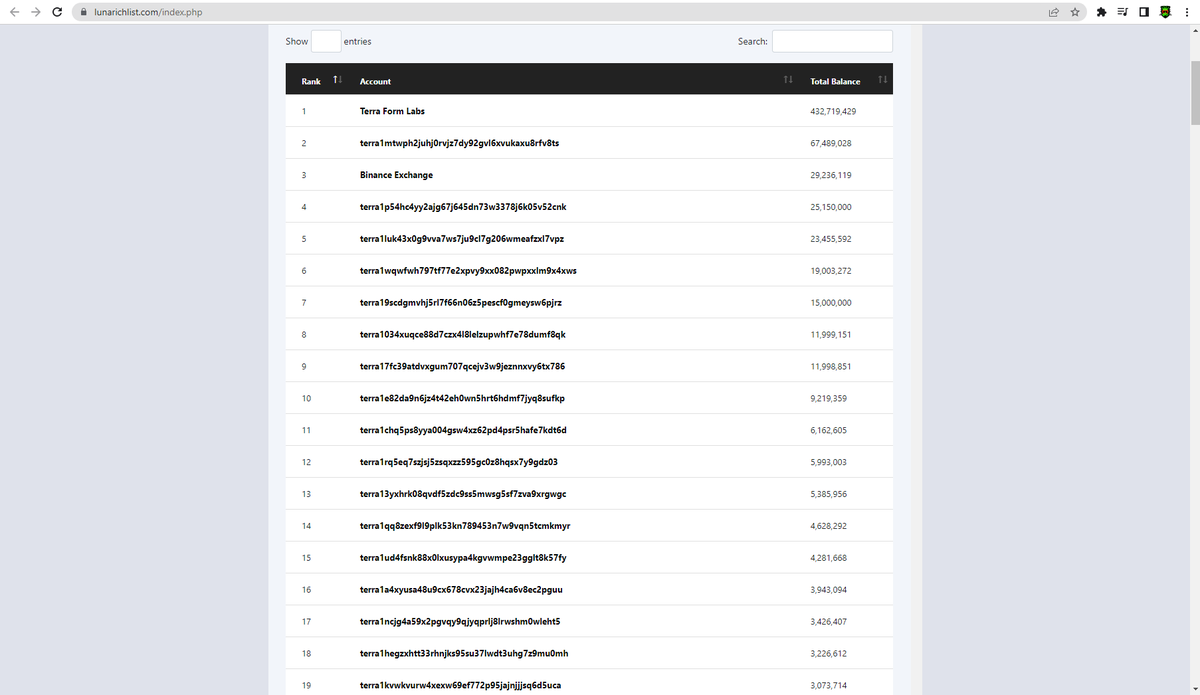Screen dimensions: 1200x695
Task: Click balance value 3,073,714
Action: pyautogui.click(x=829, y=685)
